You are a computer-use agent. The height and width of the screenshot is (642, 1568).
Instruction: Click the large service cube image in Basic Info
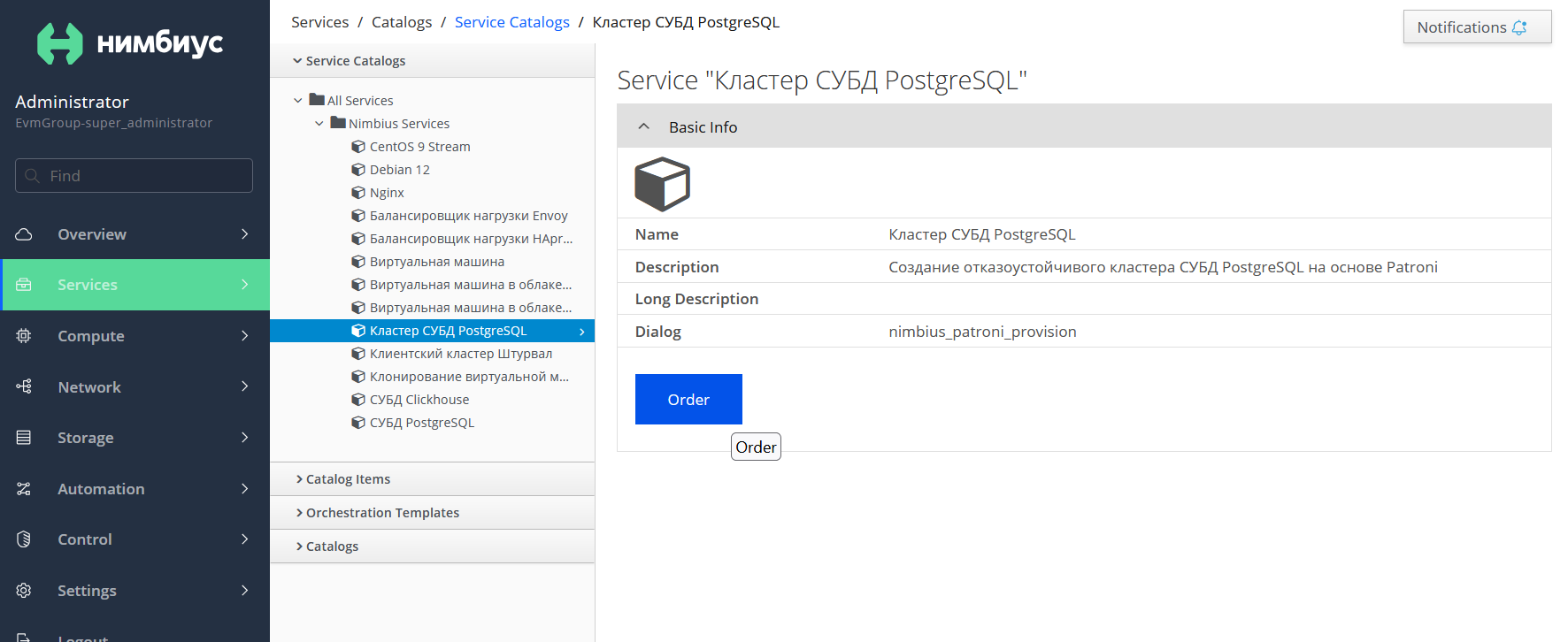coord(662,184)
